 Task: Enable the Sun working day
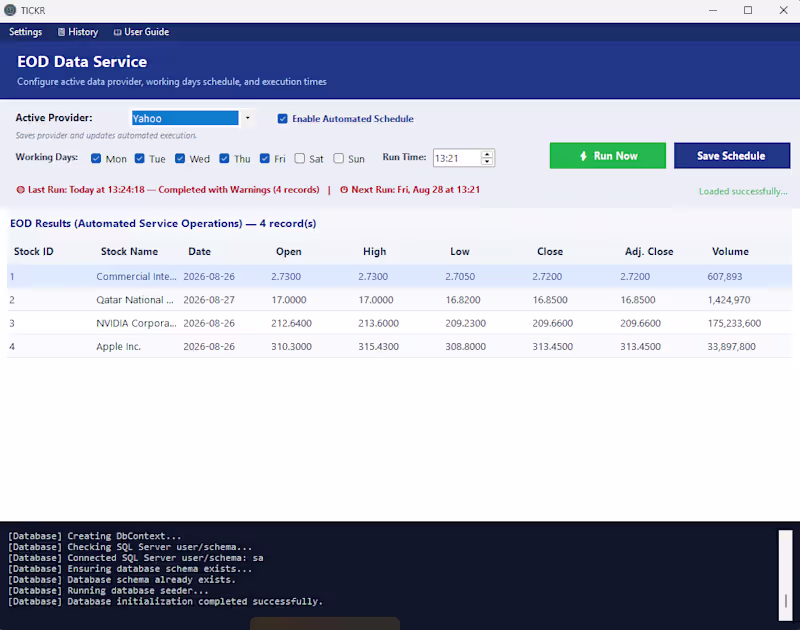point(338,159)
